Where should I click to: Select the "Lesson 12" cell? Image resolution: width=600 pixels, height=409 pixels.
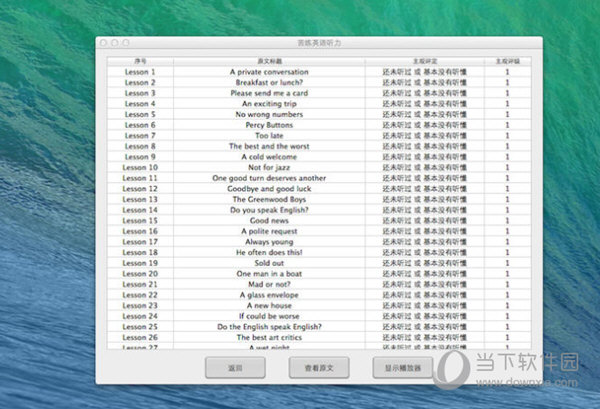tap(140, 189)
